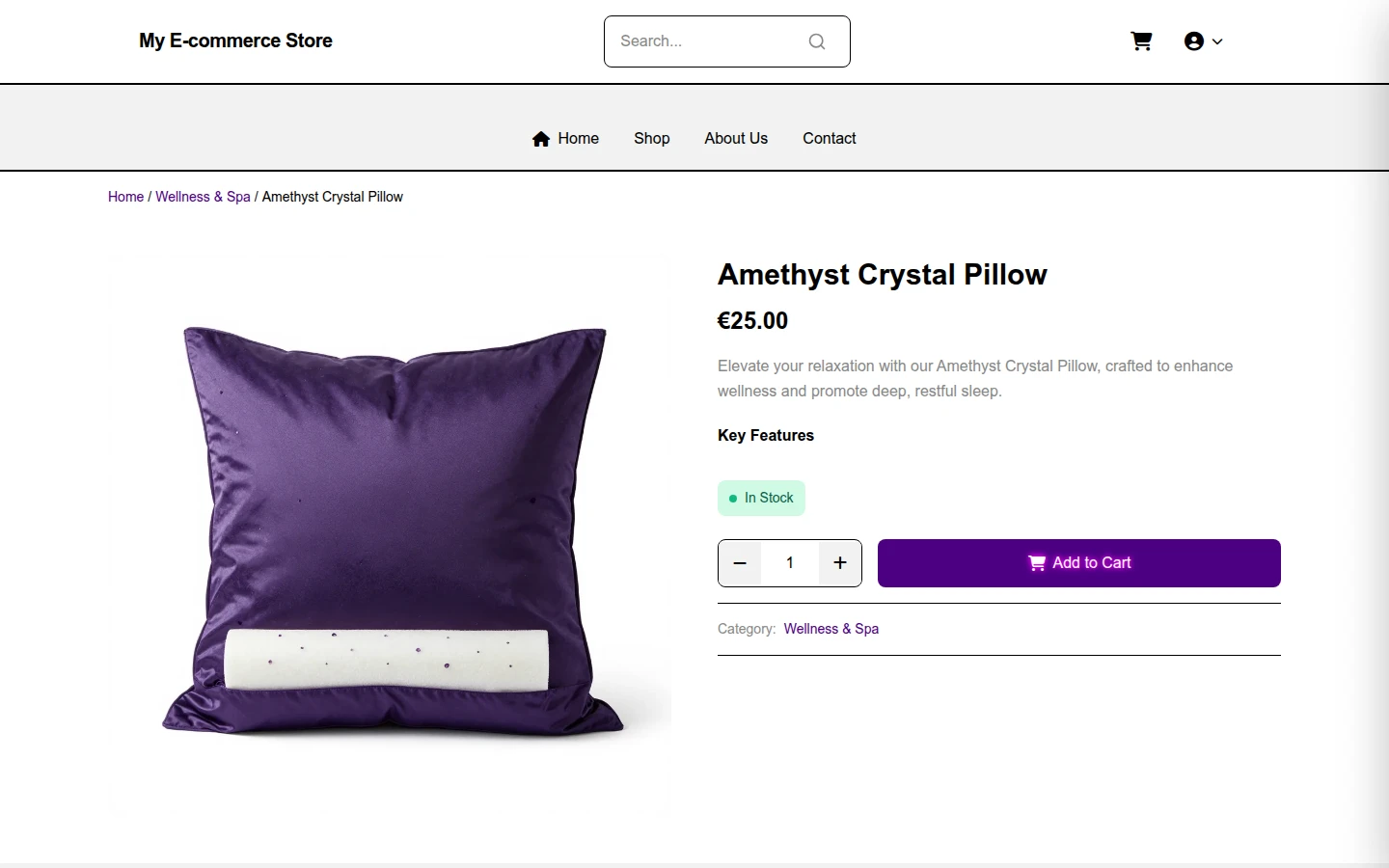Image resolution: width=1389 pixels, height=868 pixels.
Task: Go to the About Us page
Action: [x=736, y=139]
